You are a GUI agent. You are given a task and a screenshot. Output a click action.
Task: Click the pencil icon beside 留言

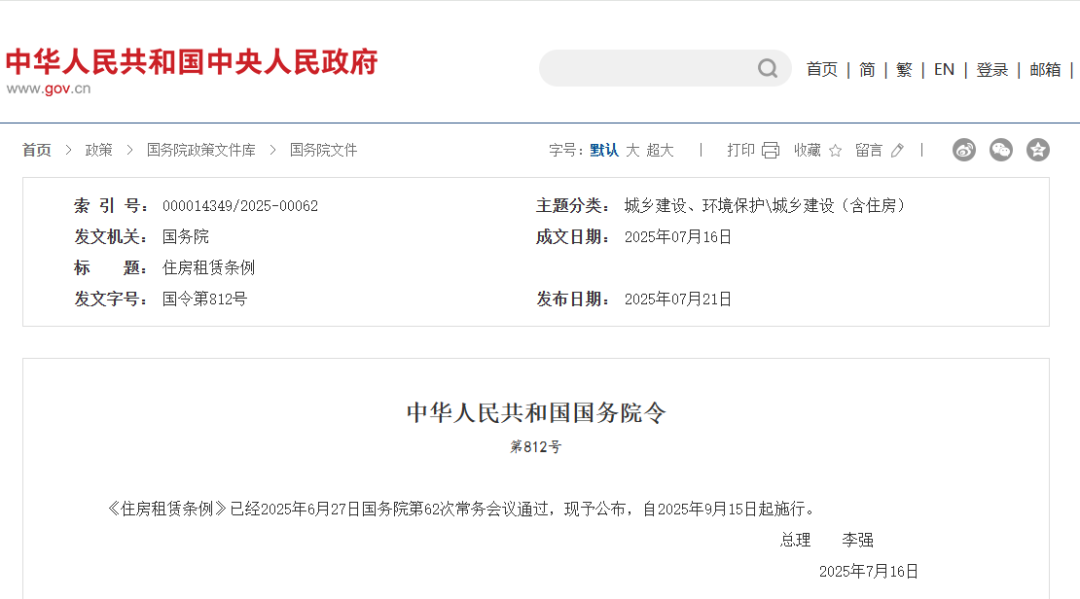coord(897,150)
